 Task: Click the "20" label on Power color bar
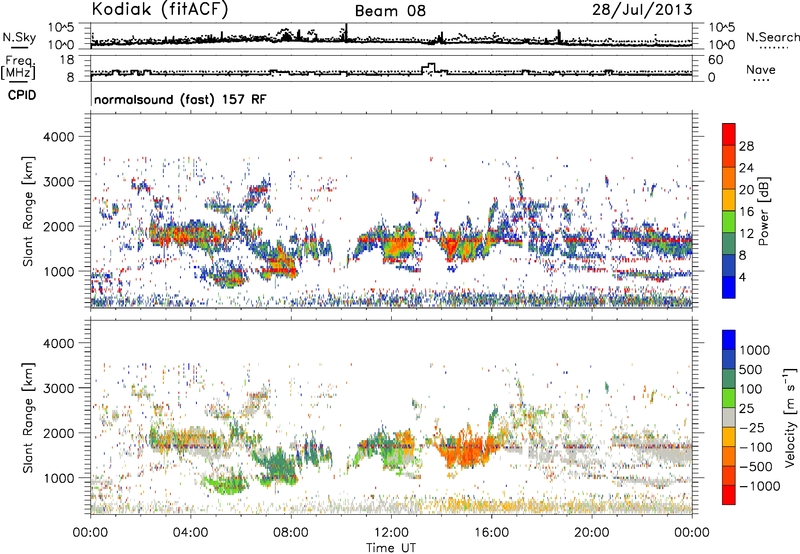[x=746, y=190]
